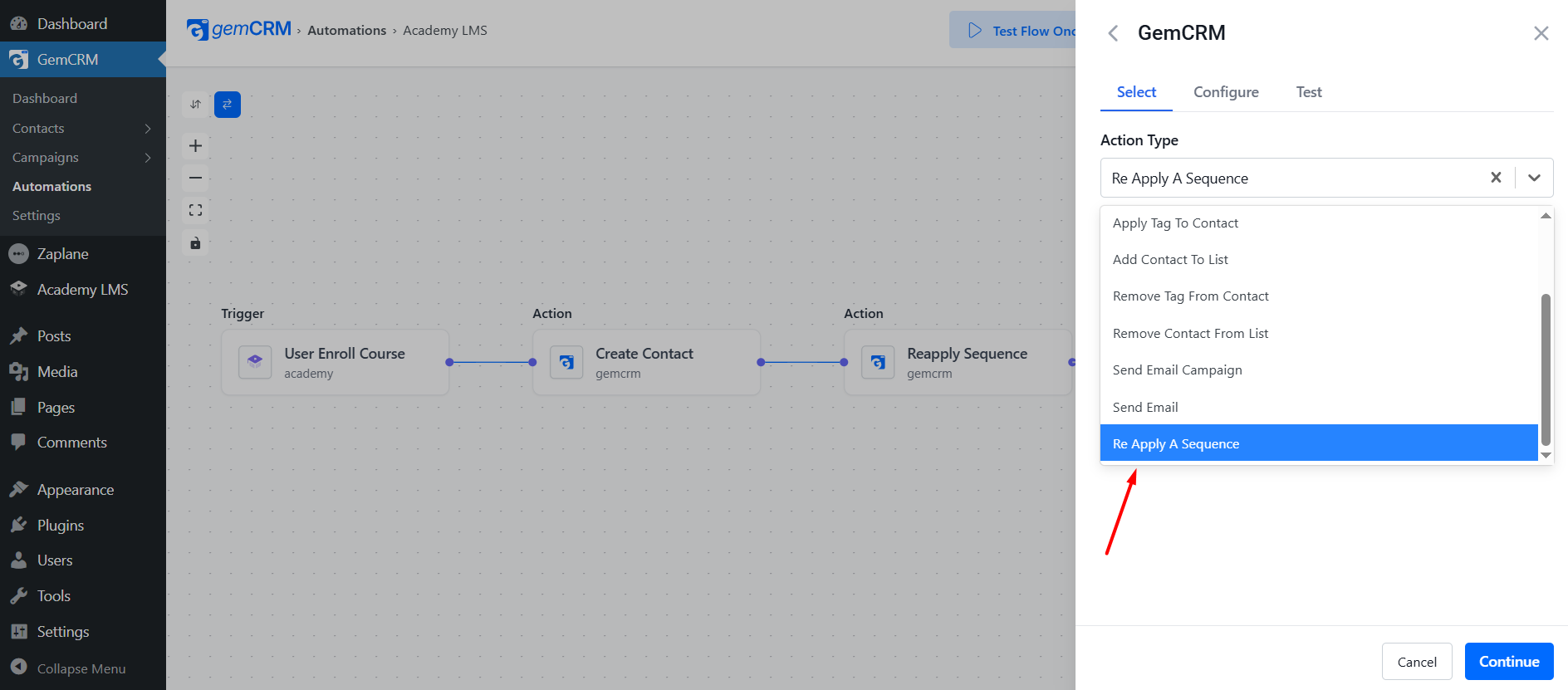Open GemCRM Settings submenu link
This screenshot has width=1568, height=690.
[x=37, y=215]
